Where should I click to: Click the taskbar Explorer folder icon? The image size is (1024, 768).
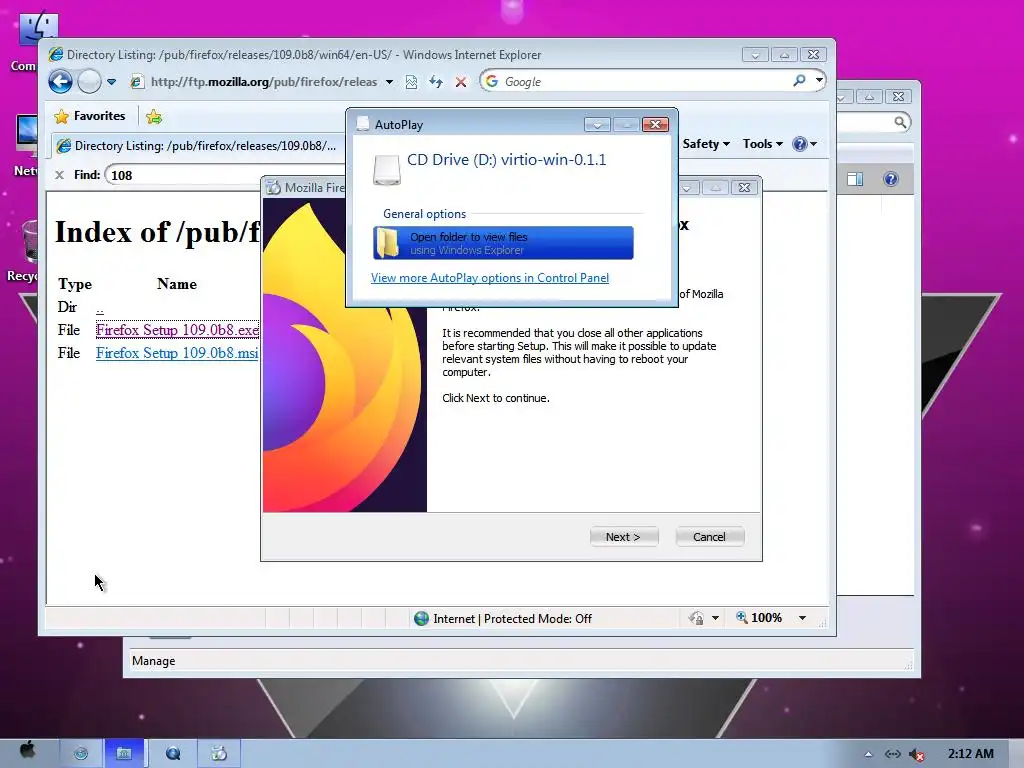124,754
